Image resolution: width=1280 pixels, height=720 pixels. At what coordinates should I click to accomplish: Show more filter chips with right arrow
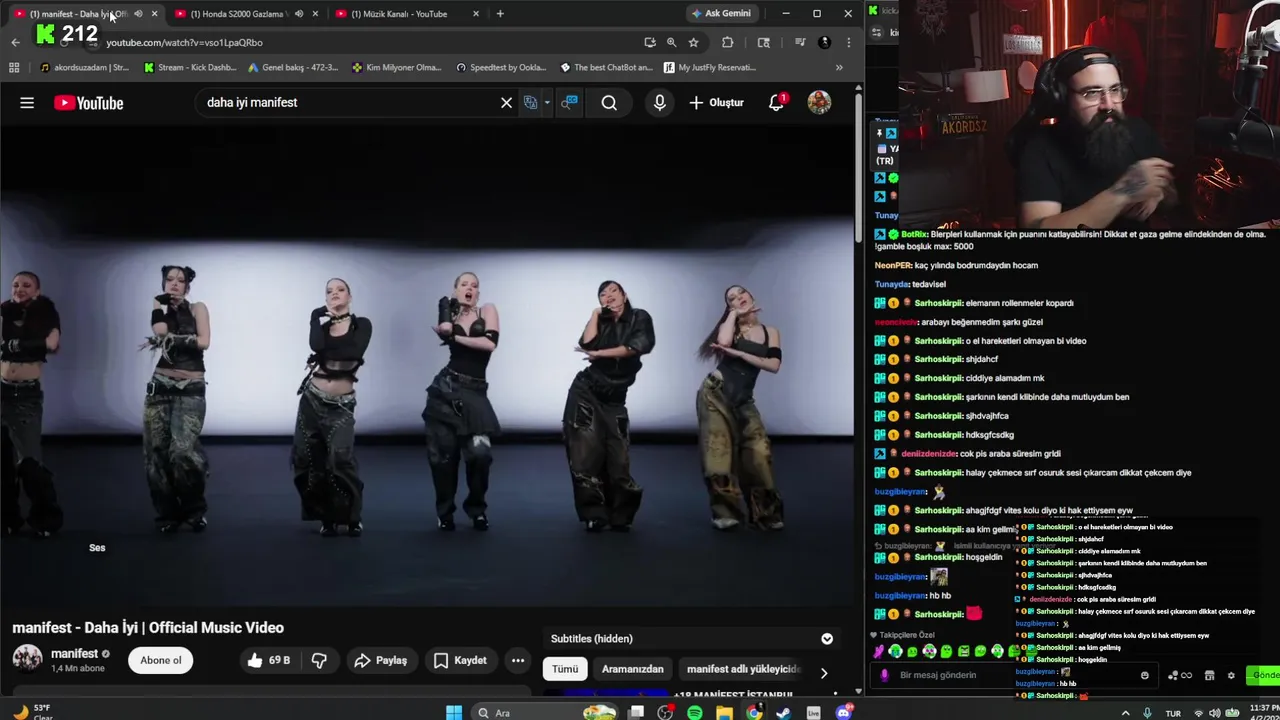click(823, 673)
